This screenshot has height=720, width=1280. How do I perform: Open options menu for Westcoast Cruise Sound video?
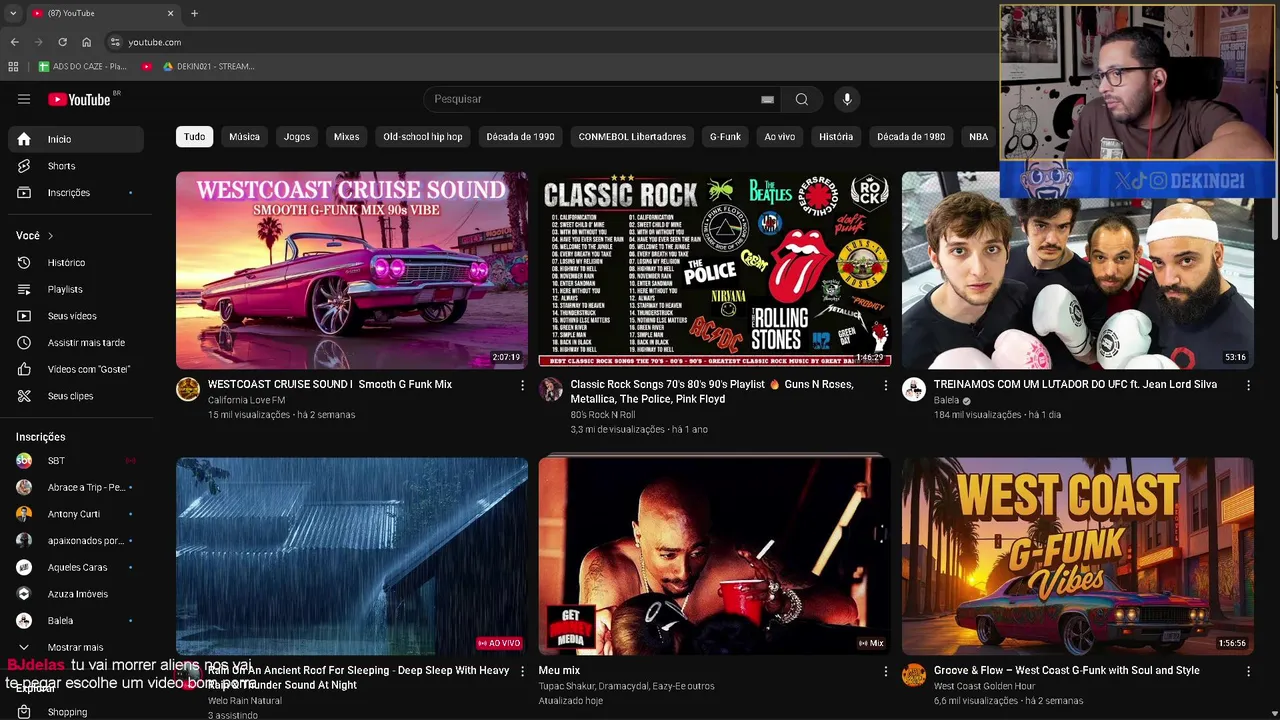click(x=522, y=385)
